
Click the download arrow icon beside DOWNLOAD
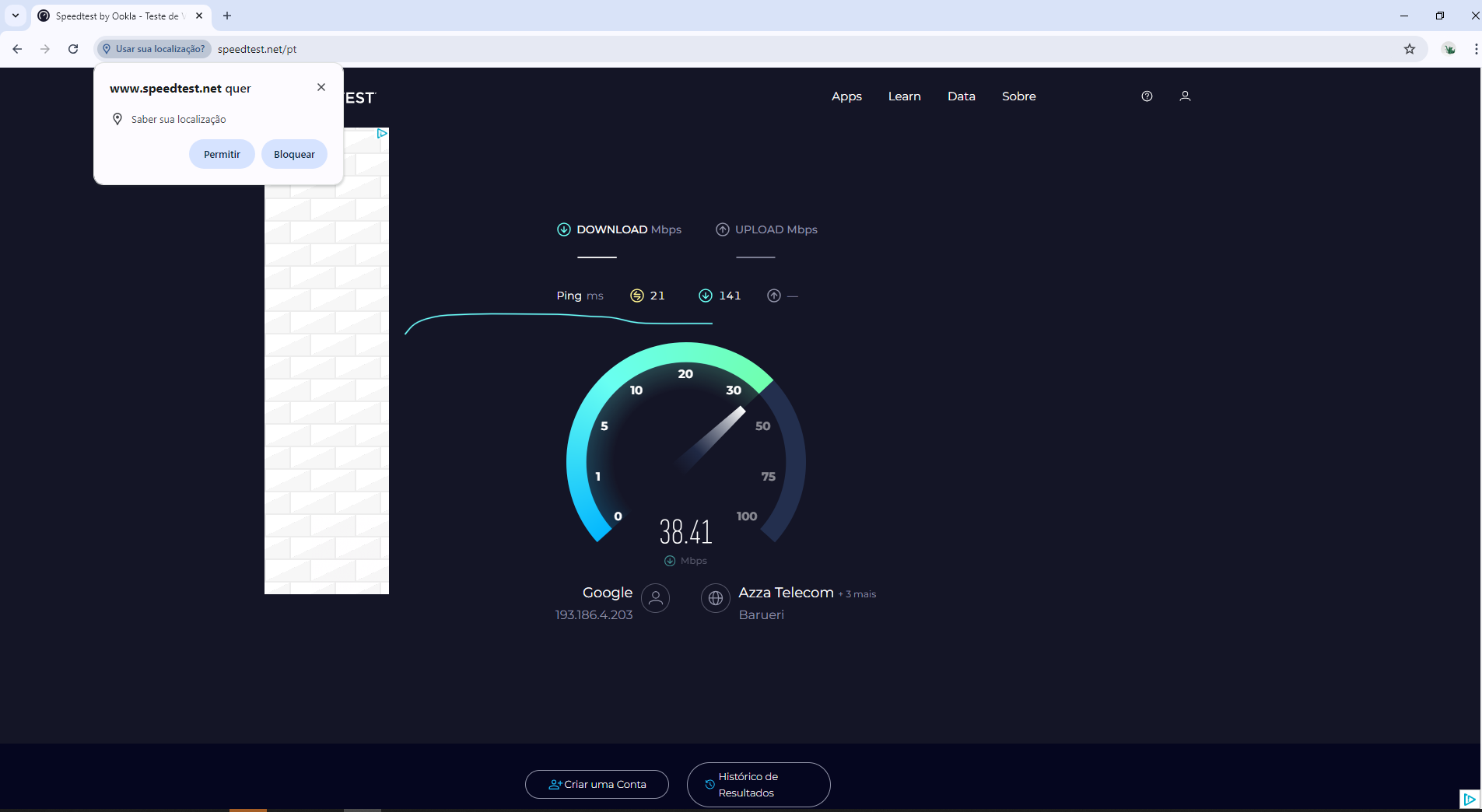coord(564,229)
